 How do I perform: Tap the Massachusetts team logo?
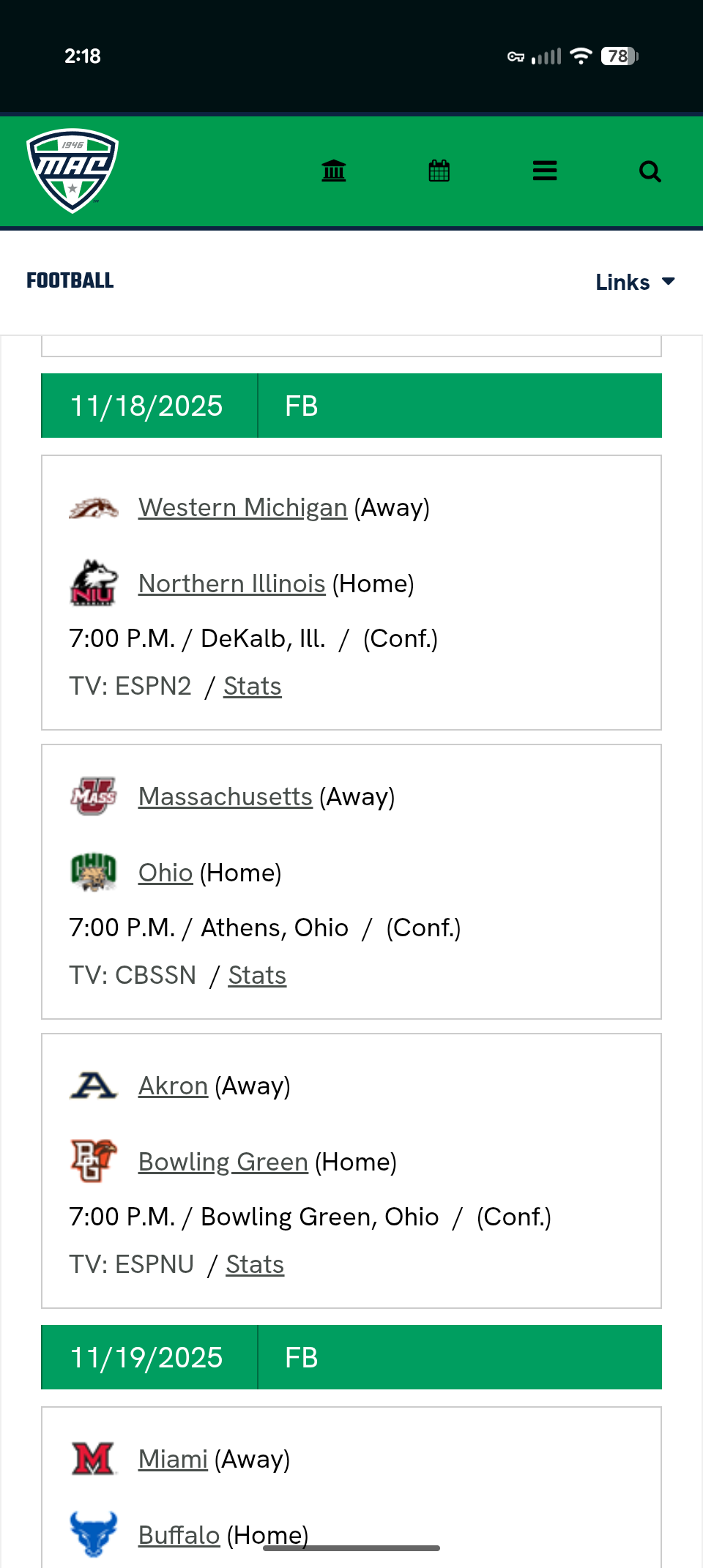coord(94,796)
